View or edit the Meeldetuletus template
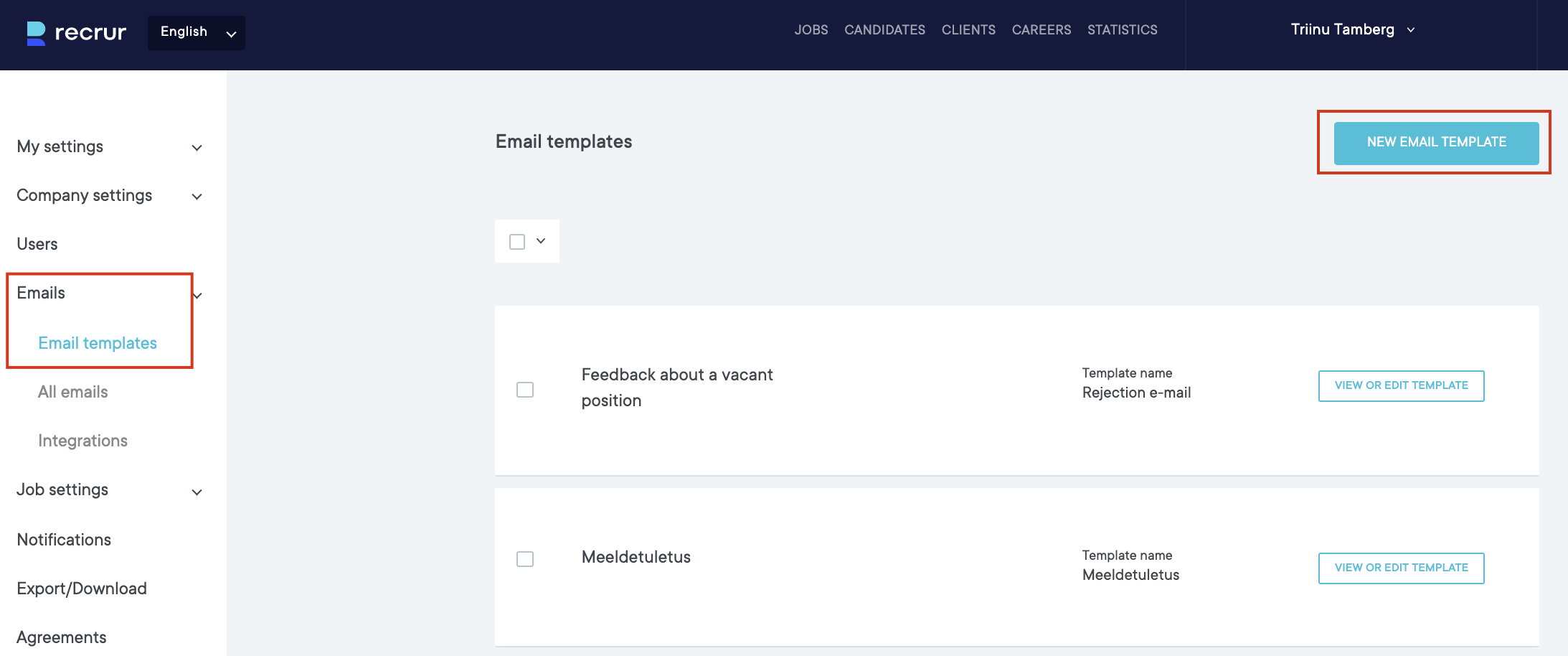The width and height of the screenshot is (1568, 656). coord(1401,568)
